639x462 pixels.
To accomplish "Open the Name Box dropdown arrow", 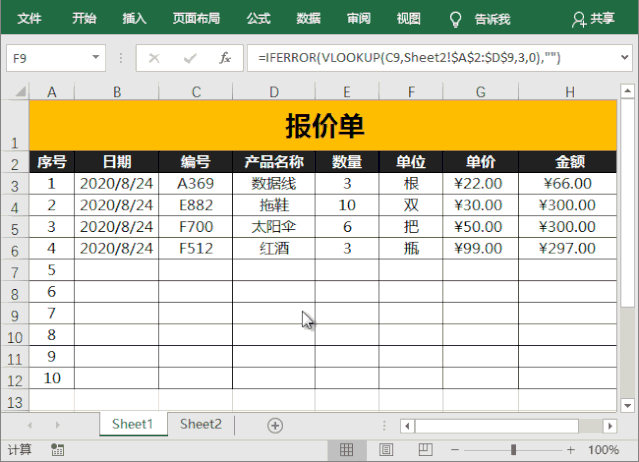I will point(96,57).
